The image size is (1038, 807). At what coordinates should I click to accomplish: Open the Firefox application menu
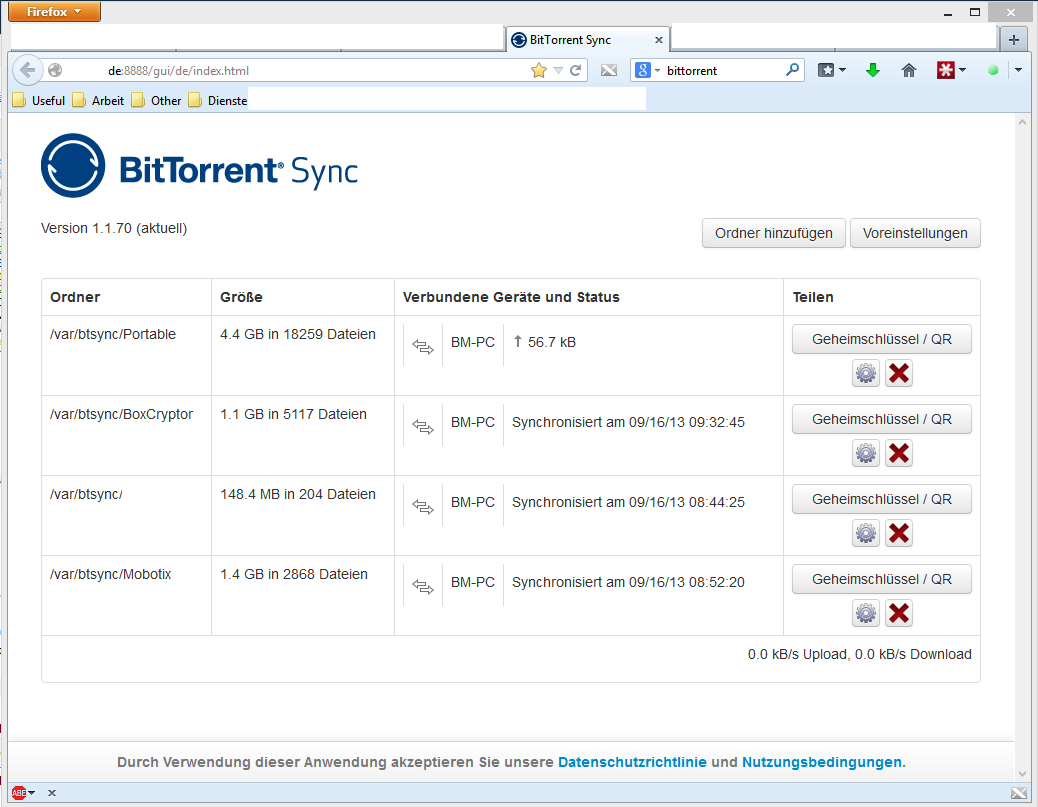click(x=54, y=11)
